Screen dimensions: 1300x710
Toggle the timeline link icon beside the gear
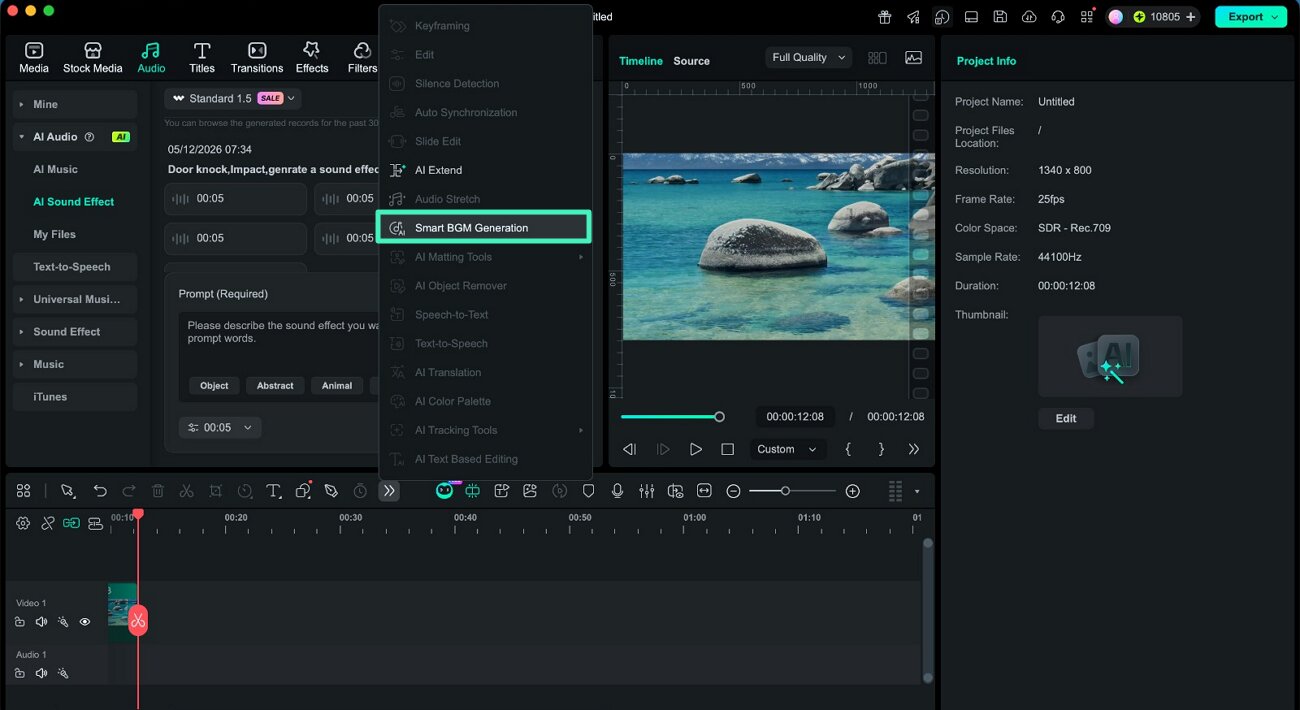tap(47, 523)
